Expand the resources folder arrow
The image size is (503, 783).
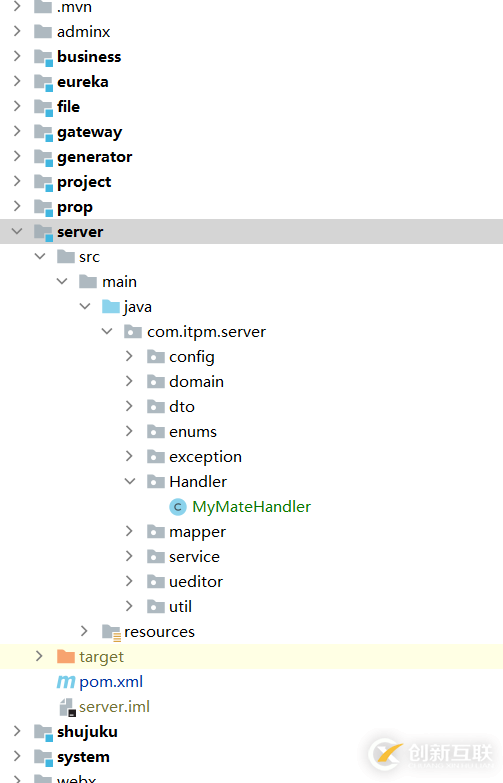pos(84,631)
